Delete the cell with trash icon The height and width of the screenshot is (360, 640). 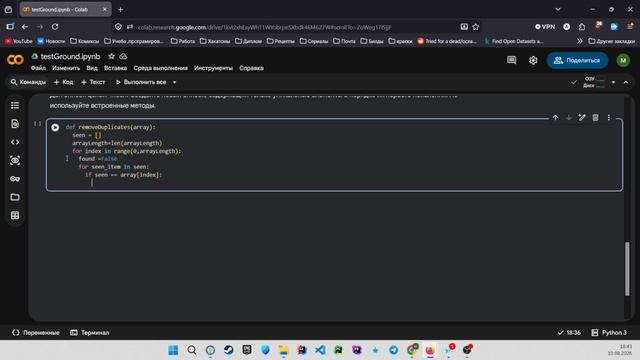tap(596, 118)
